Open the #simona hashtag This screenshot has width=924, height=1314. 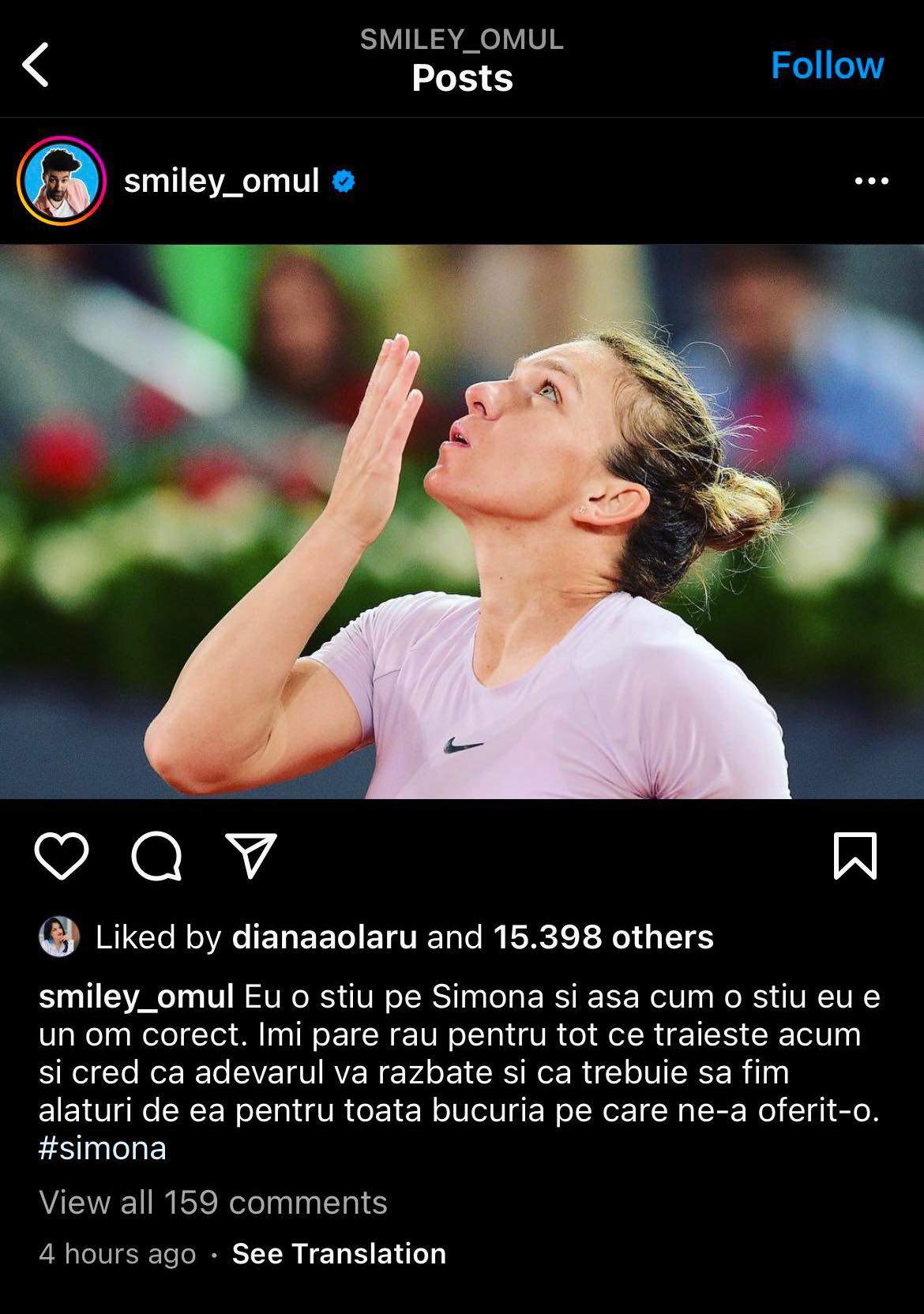coord(103,1147)
